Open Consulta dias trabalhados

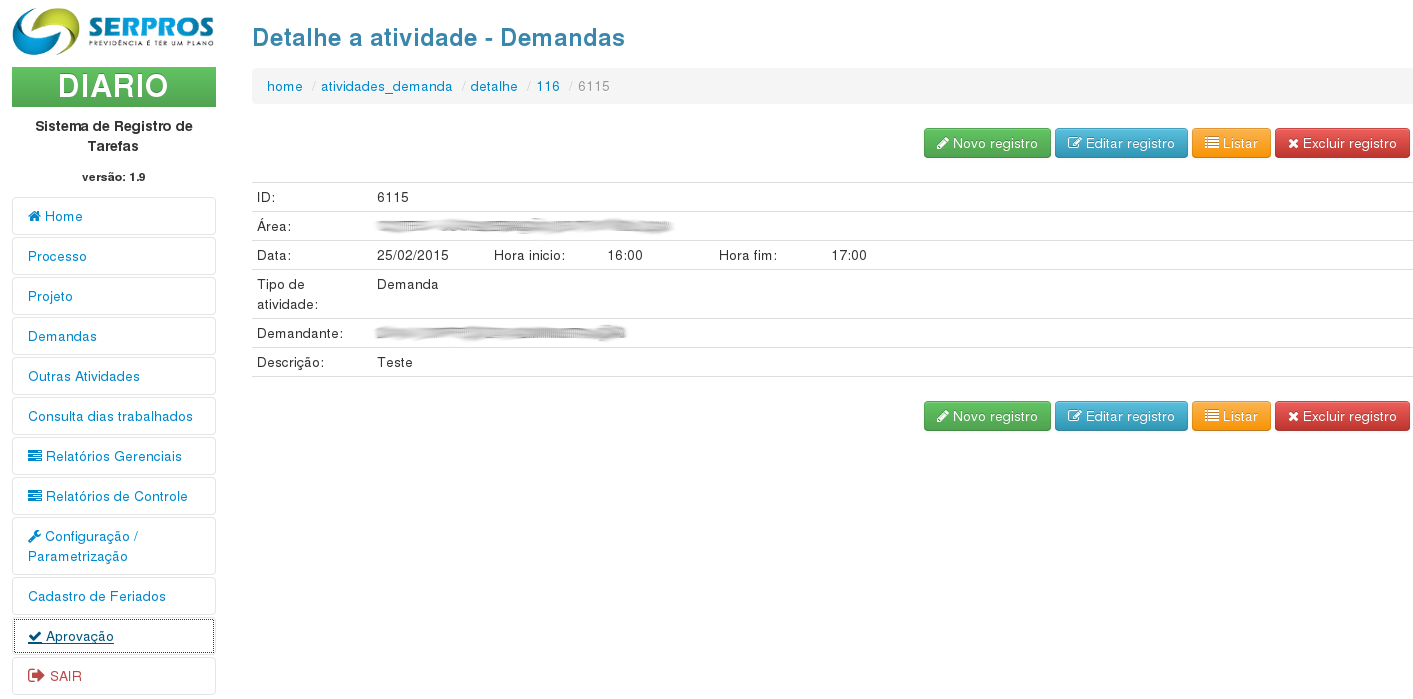110,416
